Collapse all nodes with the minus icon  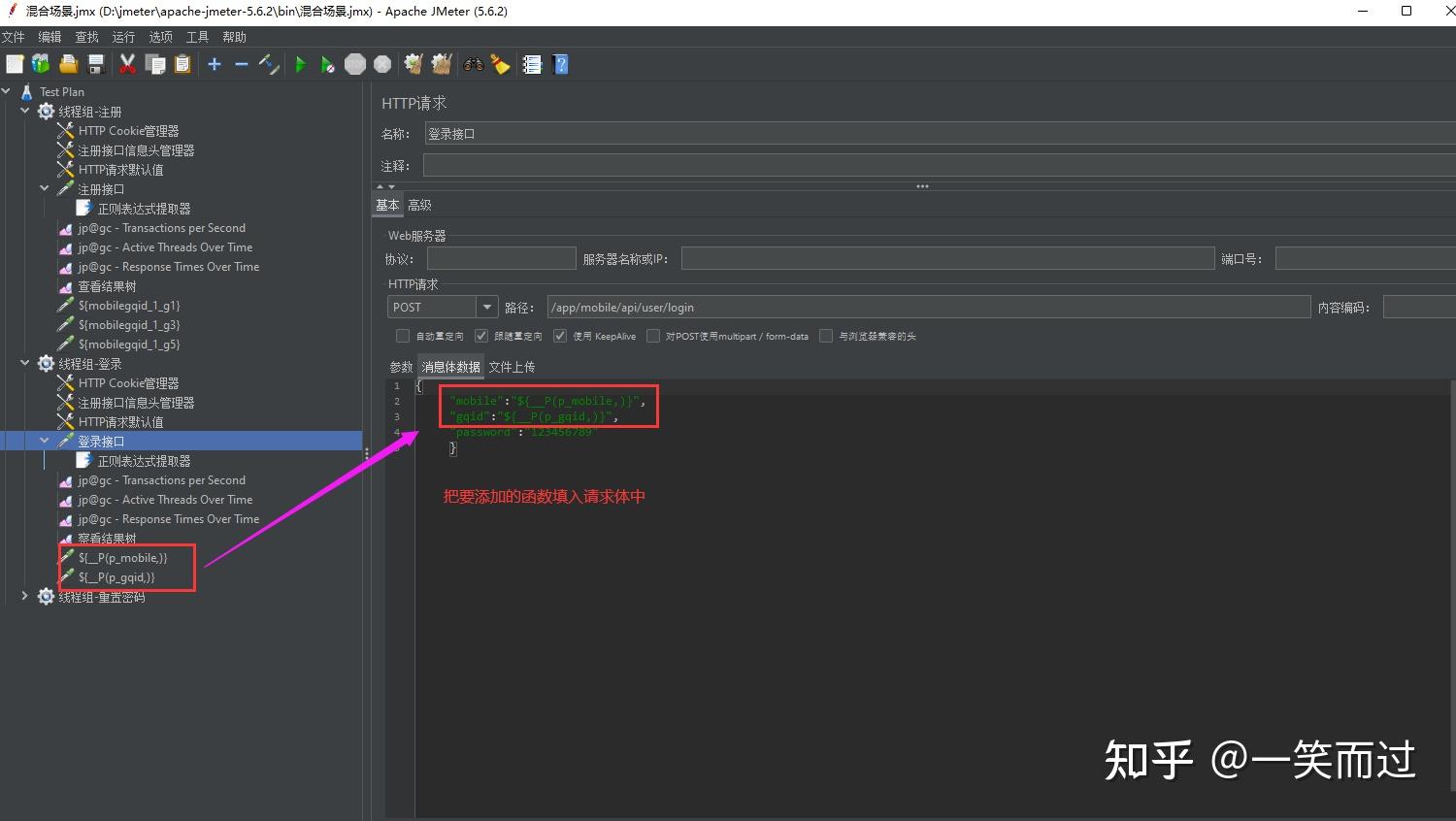pyautogui.click(x=242, y=64)
